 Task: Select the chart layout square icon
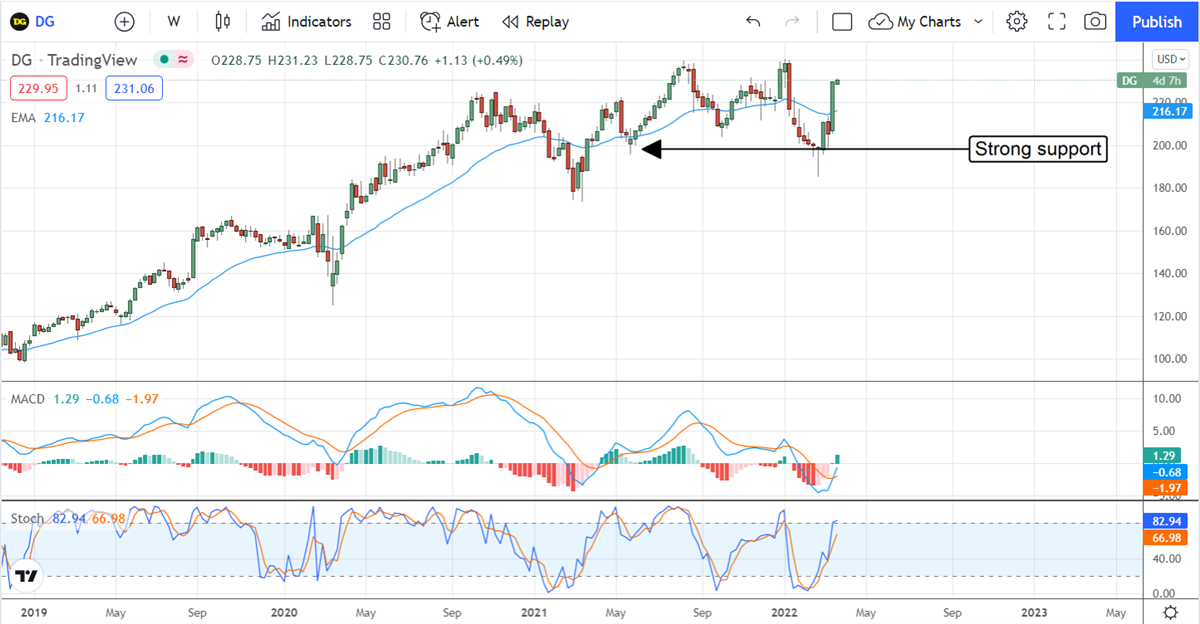point(842,21)
